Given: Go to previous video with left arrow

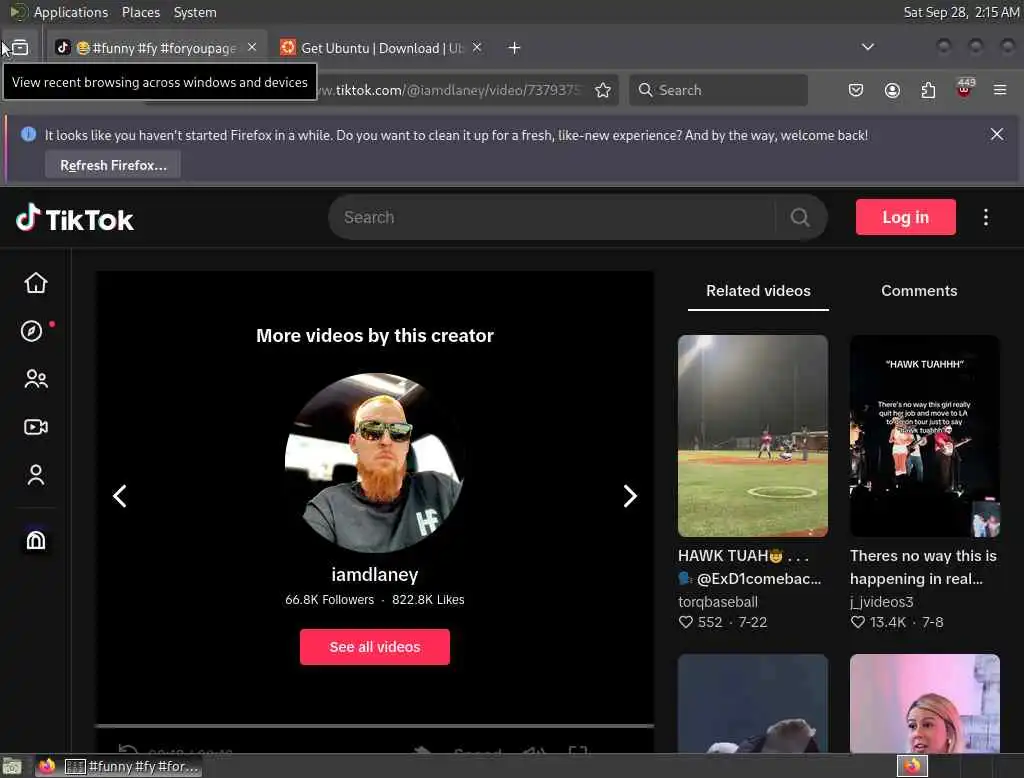Looking at the screenshot, I should coord(120,496).
